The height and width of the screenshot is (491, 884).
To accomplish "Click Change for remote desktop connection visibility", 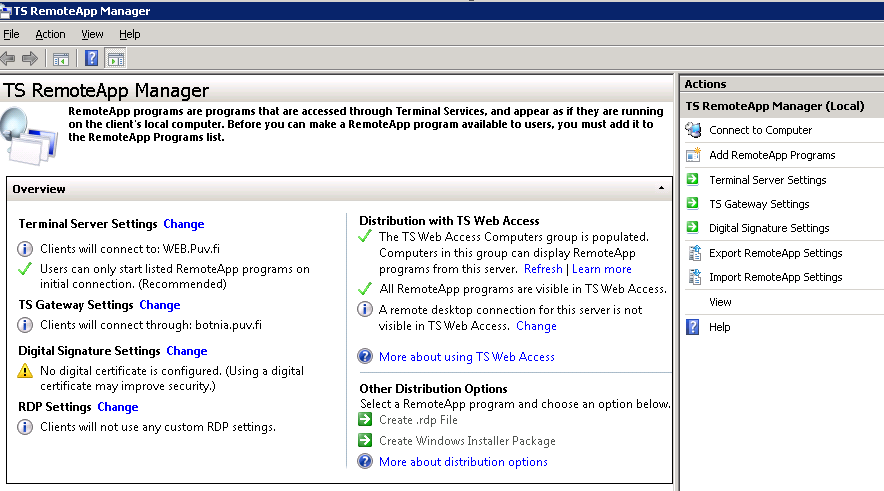I will point(536,326).
